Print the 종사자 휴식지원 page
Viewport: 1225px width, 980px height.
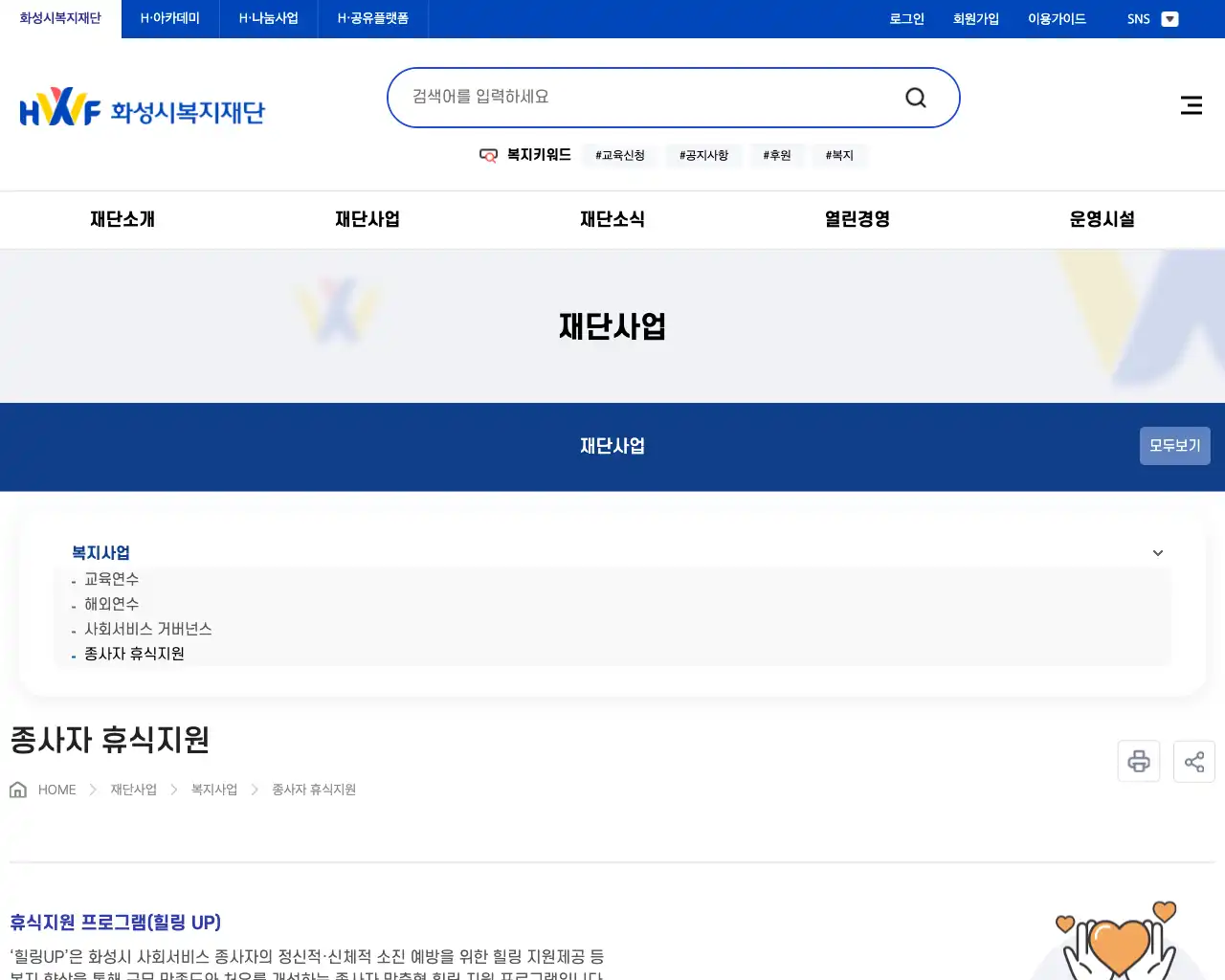(x=1138, y=761)
